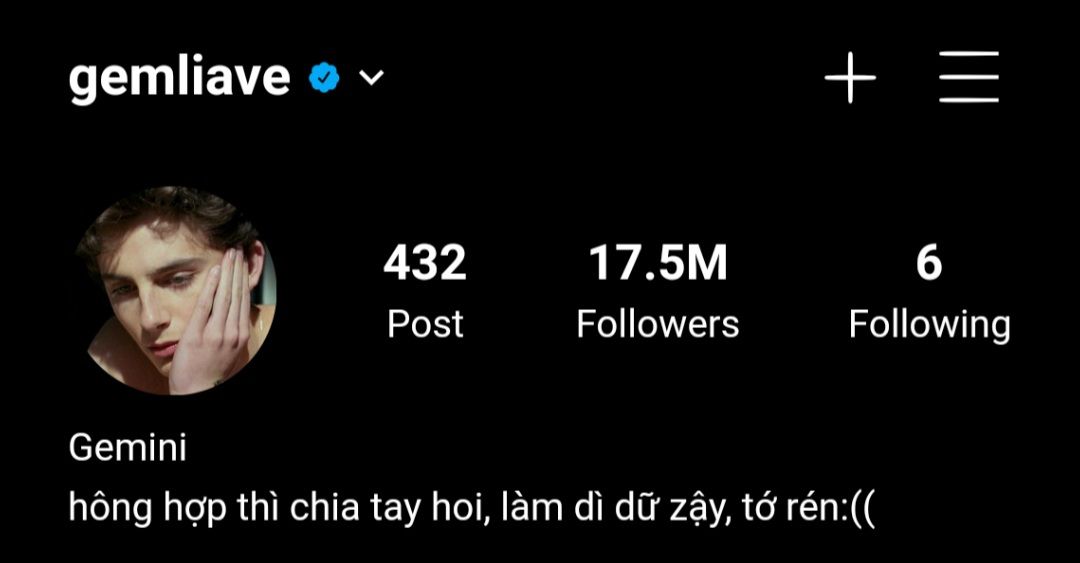Click the 17.5M followers number
The width and height of the screenshot is (1080, 563).
click(658, 263)
